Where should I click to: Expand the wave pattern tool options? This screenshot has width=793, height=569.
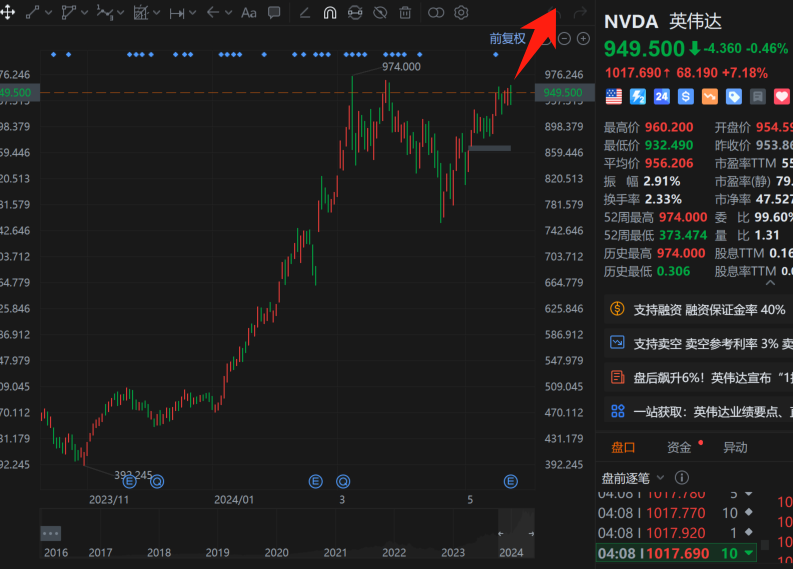click(120, 13)
